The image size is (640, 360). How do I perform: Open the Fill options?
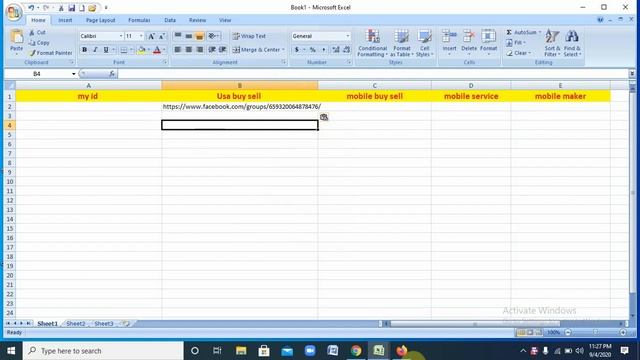(516, 42)
